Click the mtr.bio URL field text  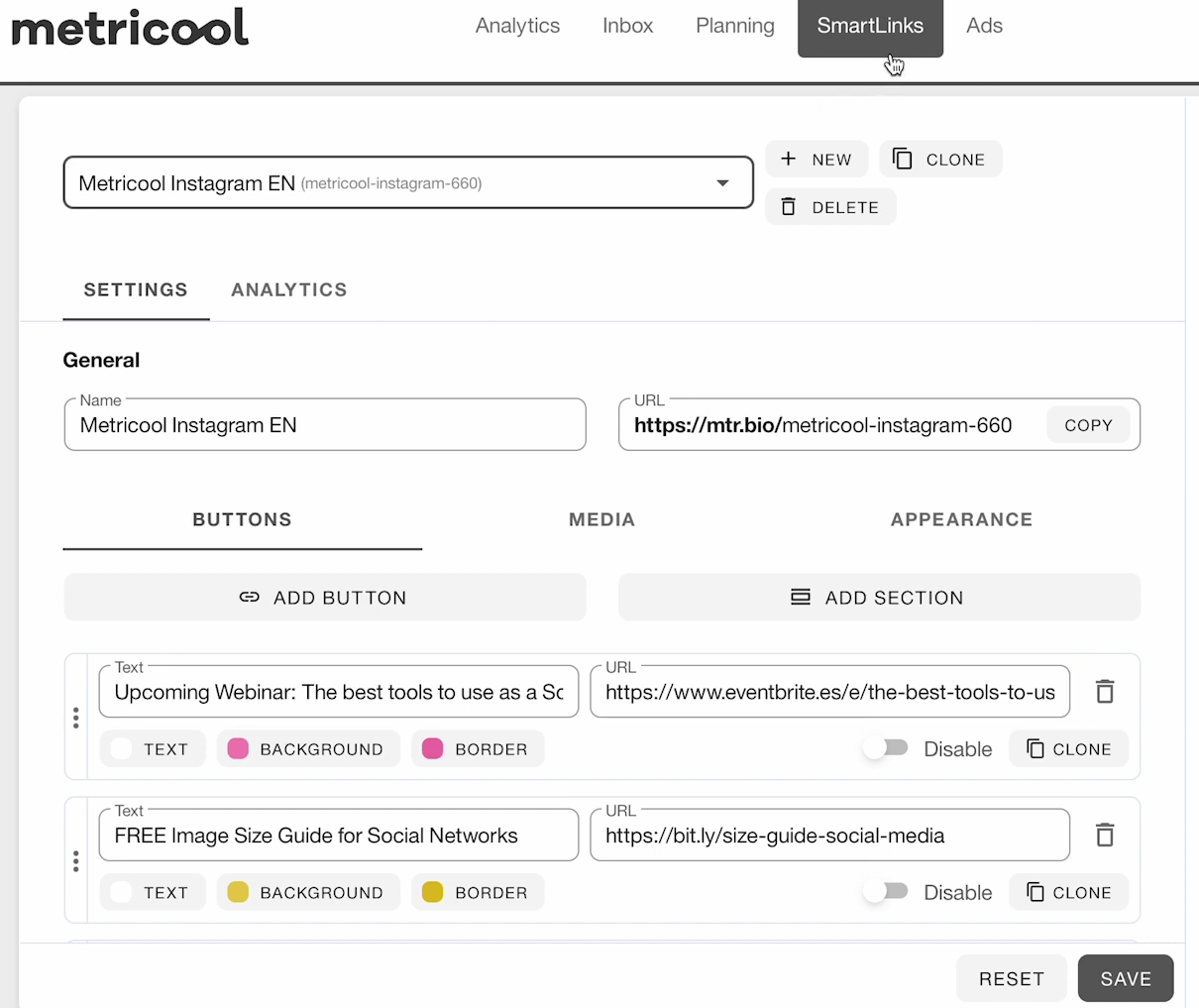coord(823,425)
